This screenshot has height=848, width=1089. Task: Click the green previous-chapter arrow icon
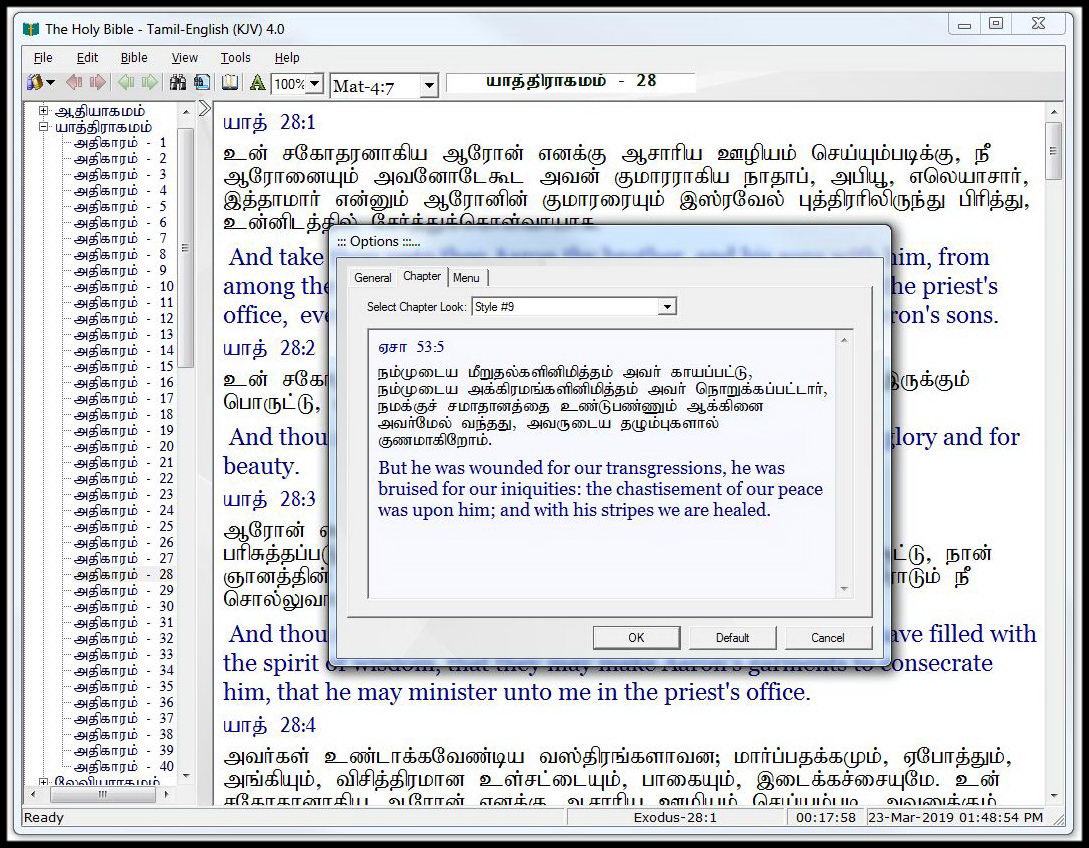point(126,83)
